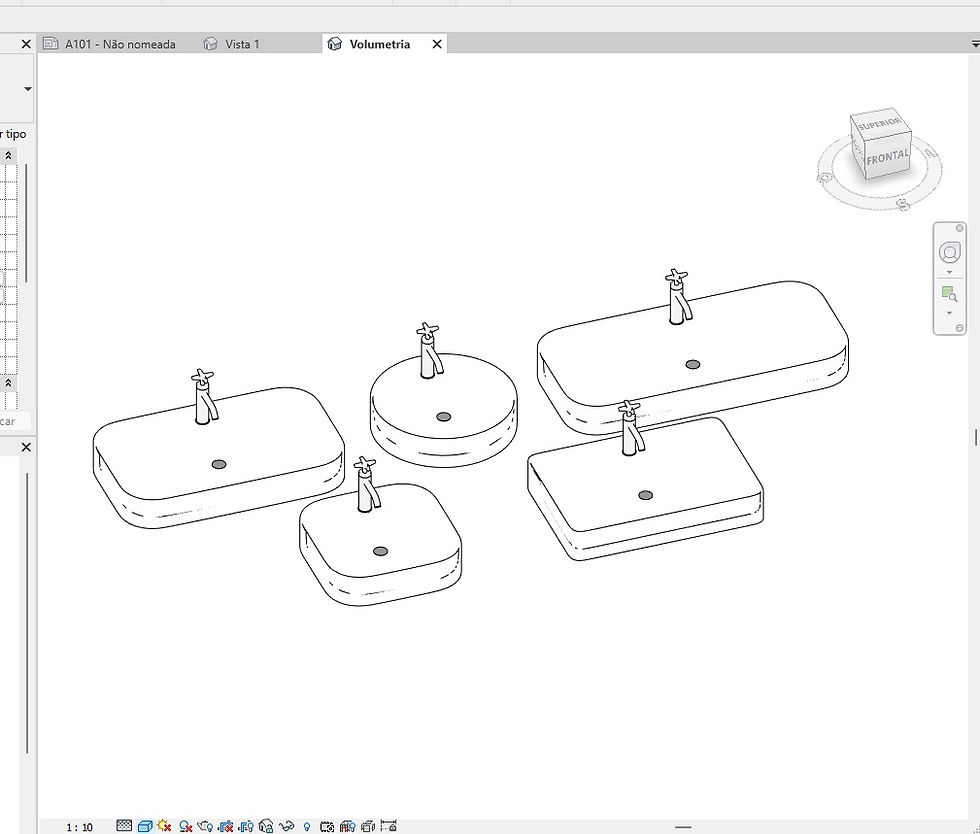980x834 pixels.
Task: Click the Zoom Region icon in navigation bar
Action: tap(949, 294)
